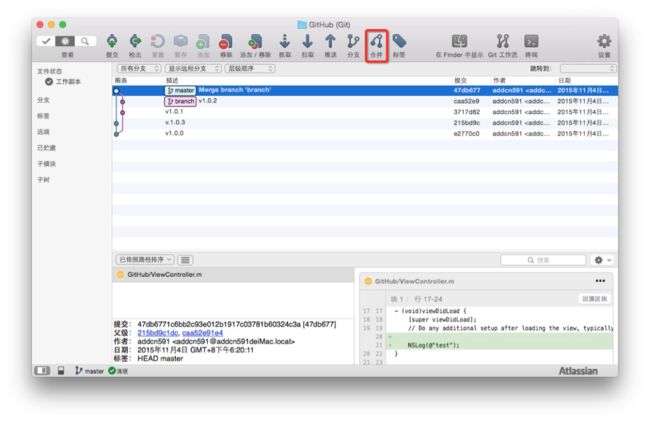Image resolution: width=650 pixels, height=423 pixels.
Task: Open the three-dots menu of the ViewController.m diff
Action: (600, 281)
